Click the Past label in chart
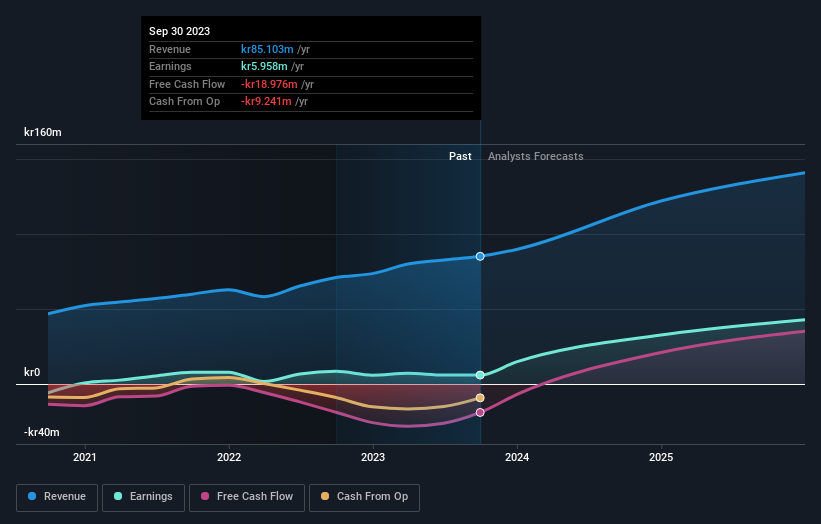 [460, 156]
